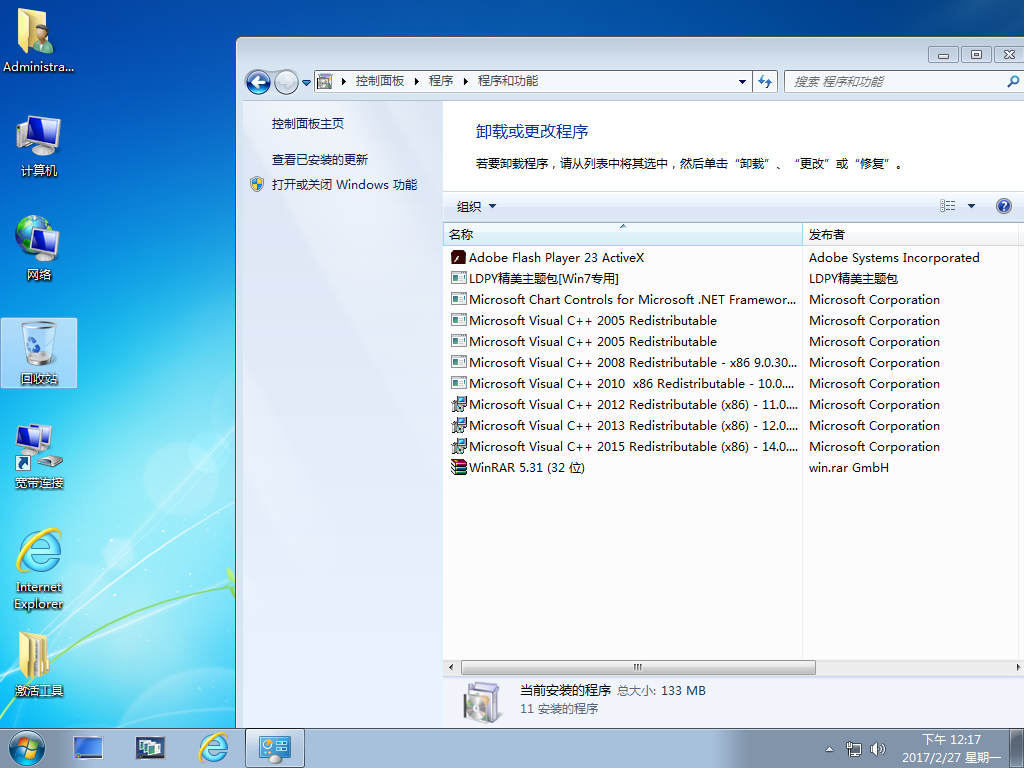The image size is (1024, 768).
Task: Click the volume speaker tray icon
Action: click(x=878, y=749)
